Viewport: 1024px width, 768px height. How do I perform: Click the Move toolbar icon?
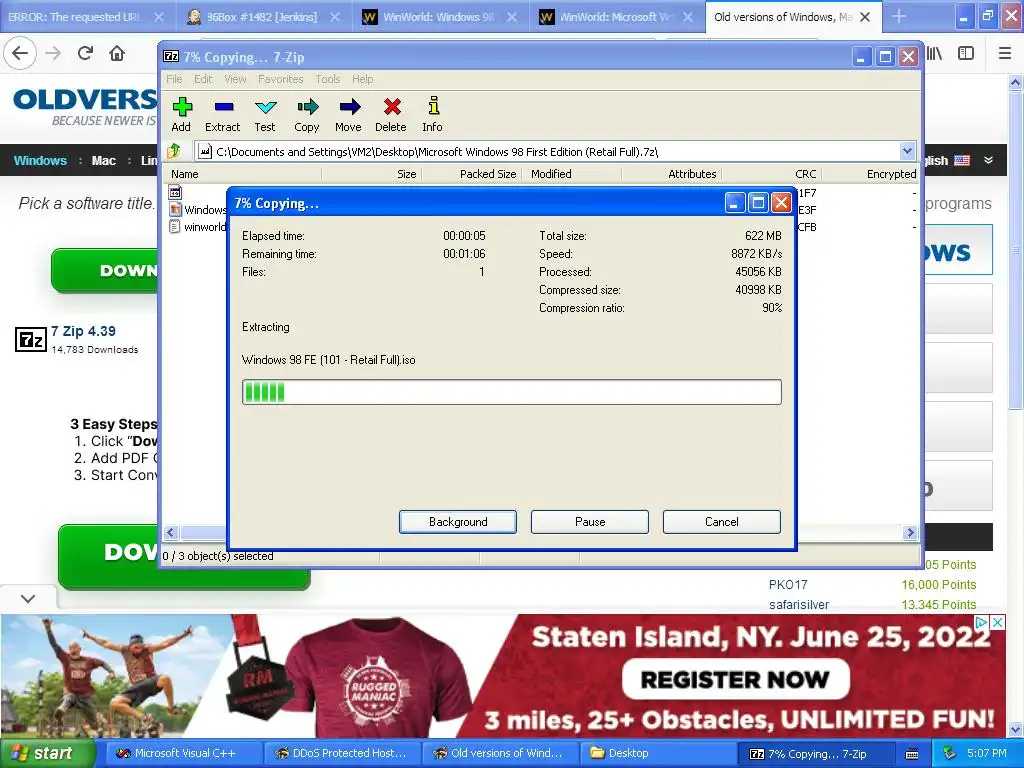pos(349,114)
